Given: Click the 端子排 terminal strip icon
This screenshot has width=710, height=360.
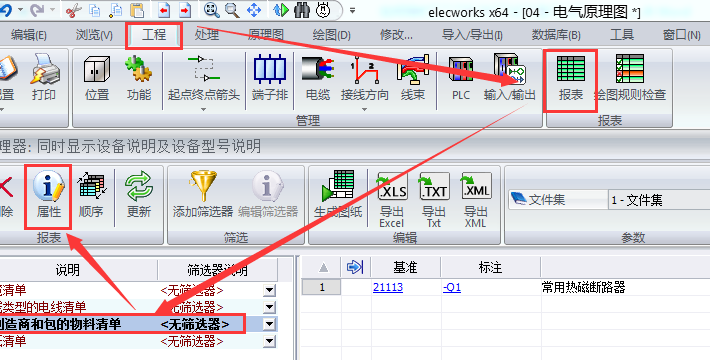Looking at the screenshot, I should click(x=270, y=78).
